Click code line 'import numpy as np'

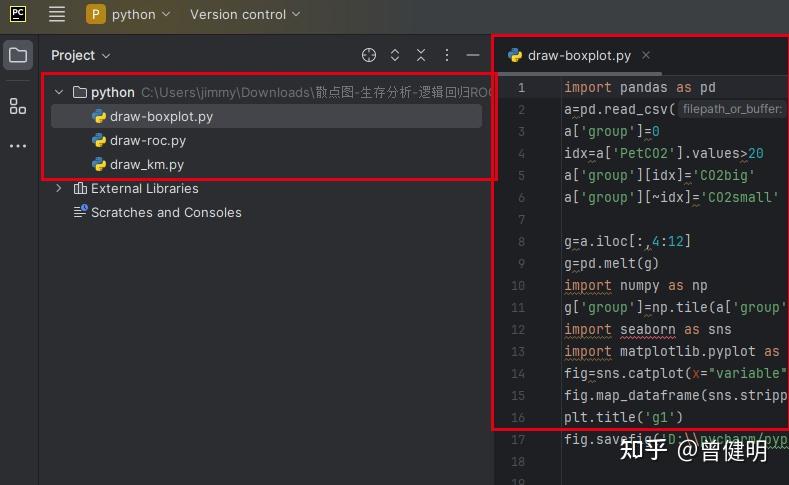(x=636, y=286)
